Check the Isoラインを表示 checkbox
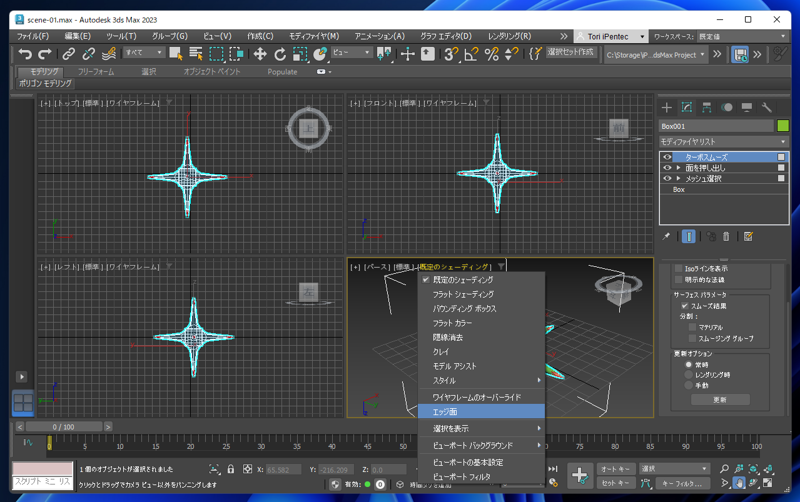The height and width of the screenshot is (502, 800). [679, 268]
